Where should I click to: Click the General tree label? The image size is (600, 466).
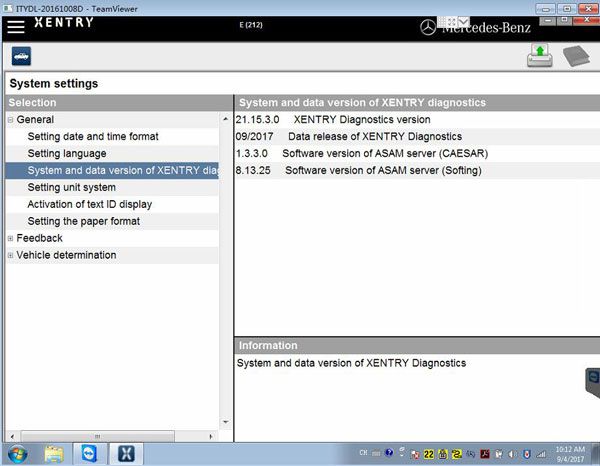click(x=35, y=120)
